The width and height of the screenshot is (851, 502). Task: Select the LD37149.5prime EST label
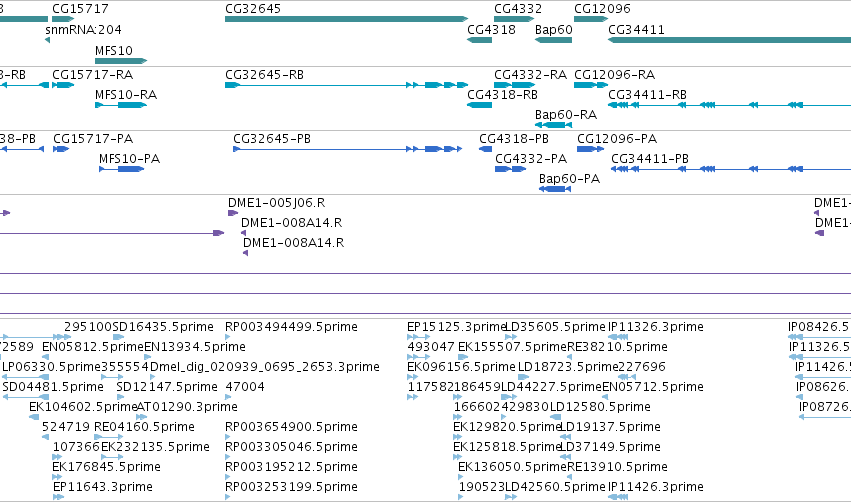coord(610,447)
